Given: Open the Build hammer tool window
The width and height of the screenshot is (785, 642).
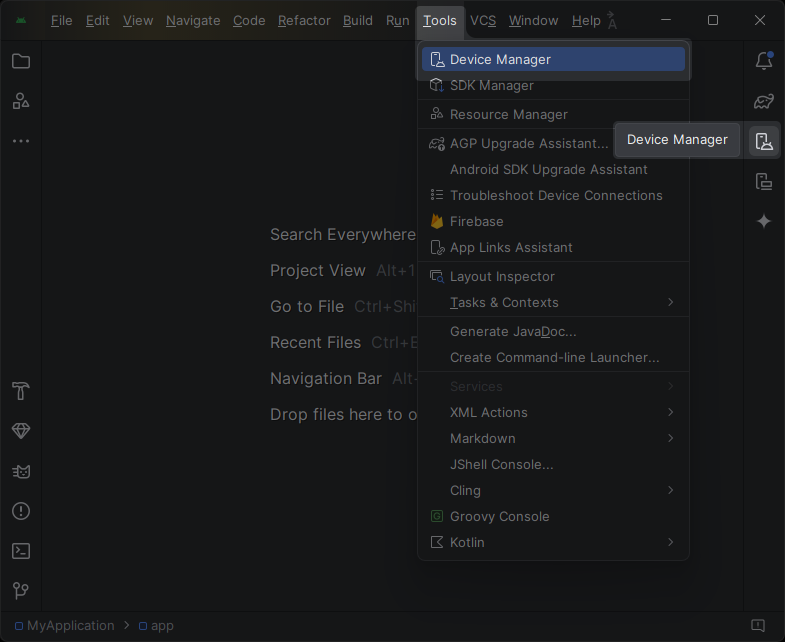Looking at the screenshot, I should click(21, 391).
